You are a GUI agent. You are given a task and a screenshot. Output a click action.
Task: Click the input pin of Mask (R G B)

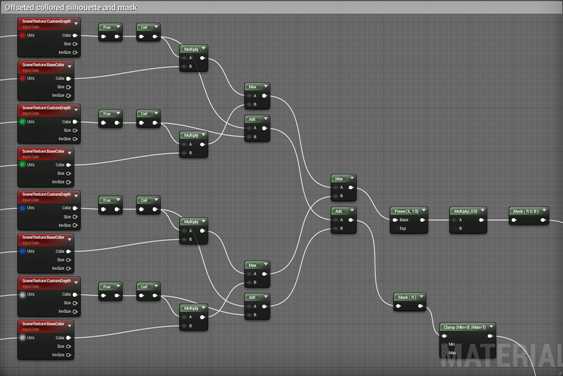point(514,220)
